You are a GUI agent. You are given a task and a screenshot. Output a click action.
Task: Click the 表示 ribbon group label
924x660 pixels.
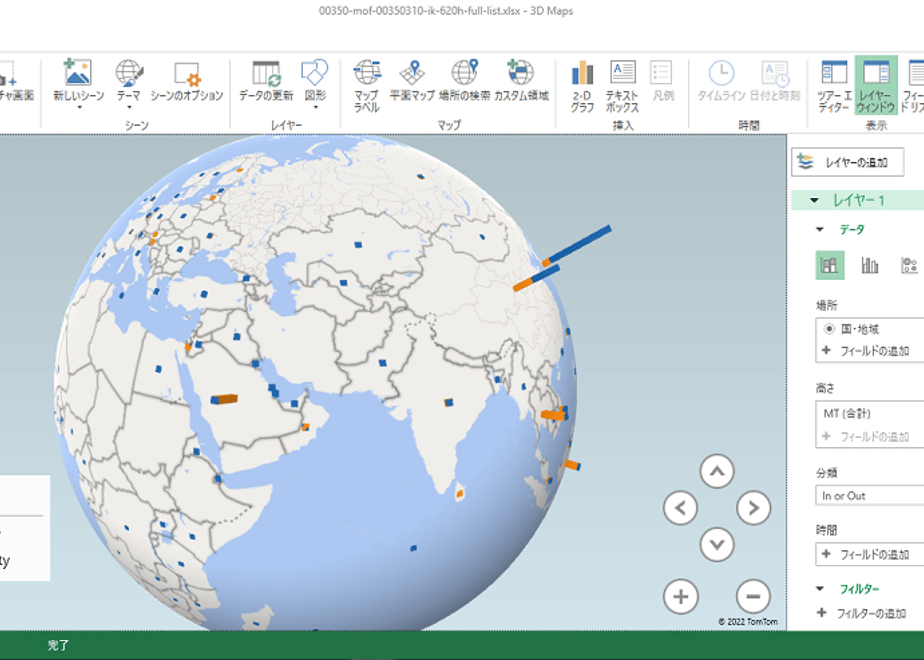876,125
